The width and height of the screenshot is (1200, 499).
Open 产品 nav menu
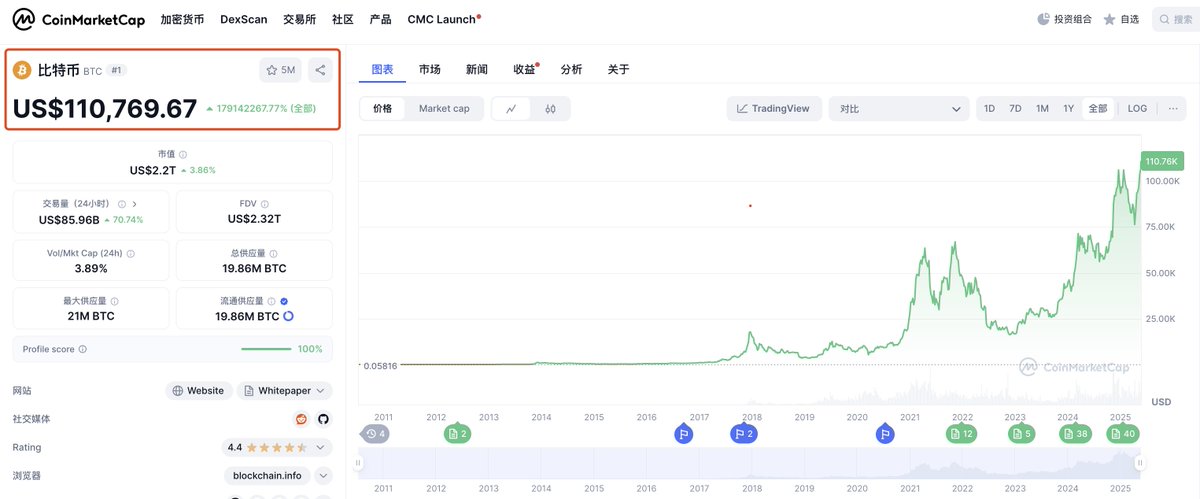380,19
